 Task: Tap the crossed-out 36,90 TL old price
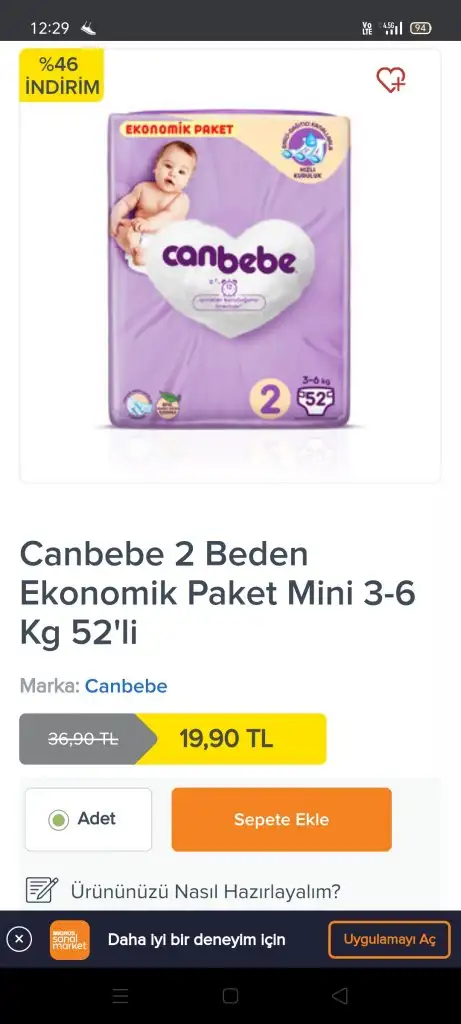click(x=83, y=739)
